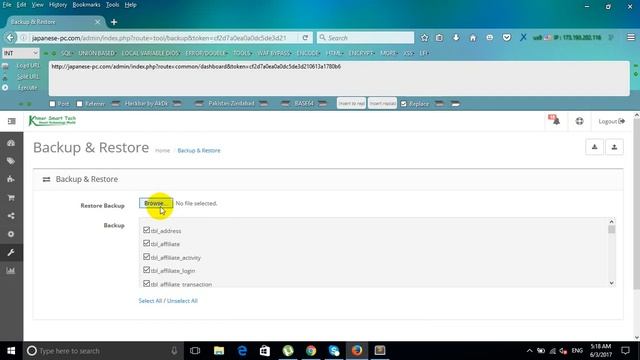This screenshot has height=360, width=640.
Task: Reload the page using the refresh icon
Action: (305, 38)
